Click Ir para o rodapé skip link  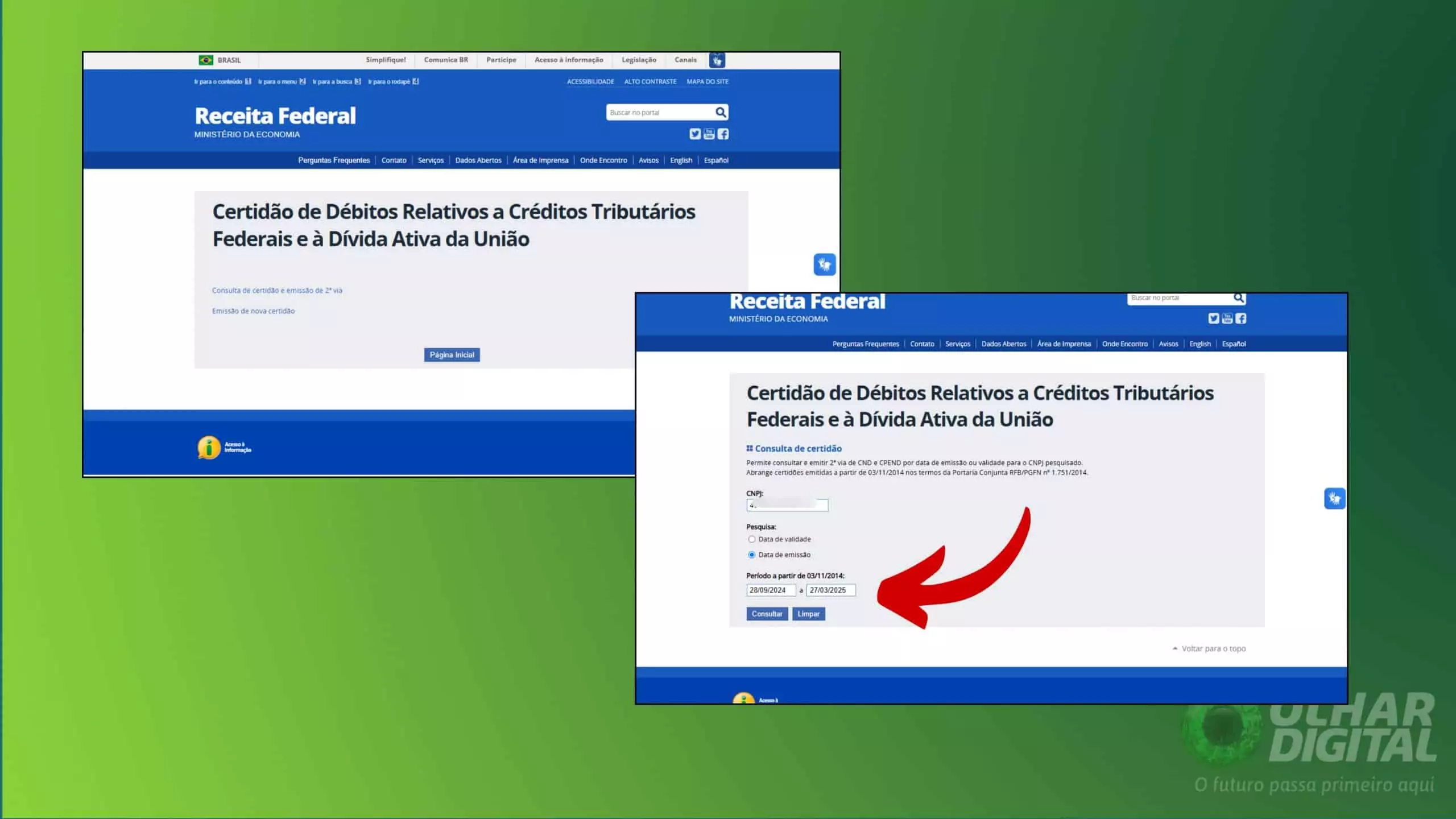393,81
